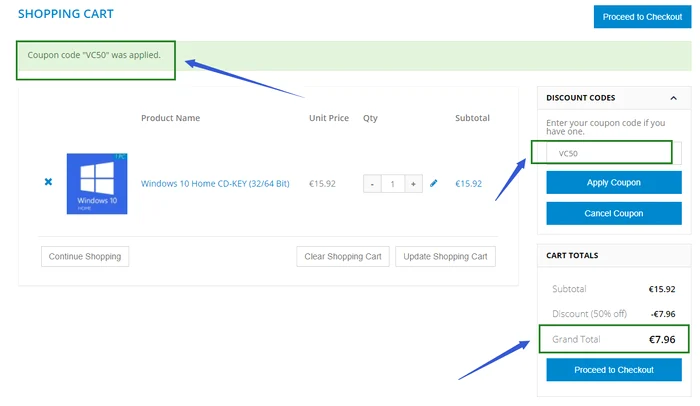700x406 pixels.
Task: Click Clear Shopping Cart
Action: tap(343, 257)
